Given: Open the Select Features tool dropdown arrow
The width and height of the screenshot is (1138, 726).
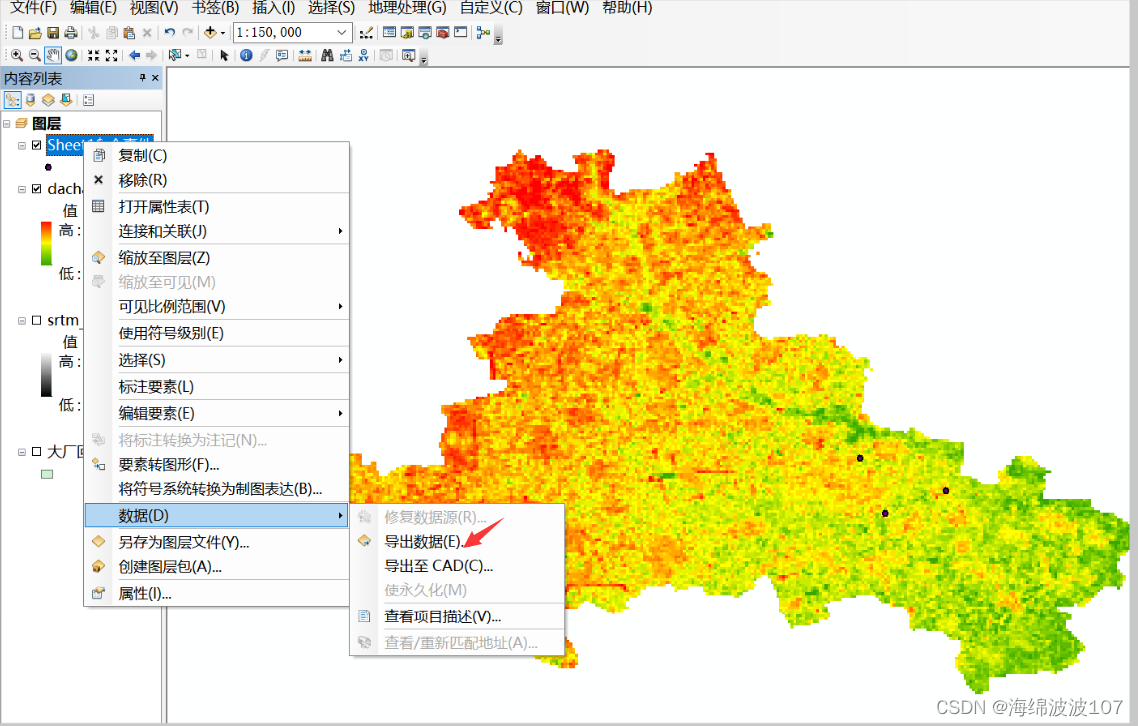Looking at the screenshot, I should (187, 55).
